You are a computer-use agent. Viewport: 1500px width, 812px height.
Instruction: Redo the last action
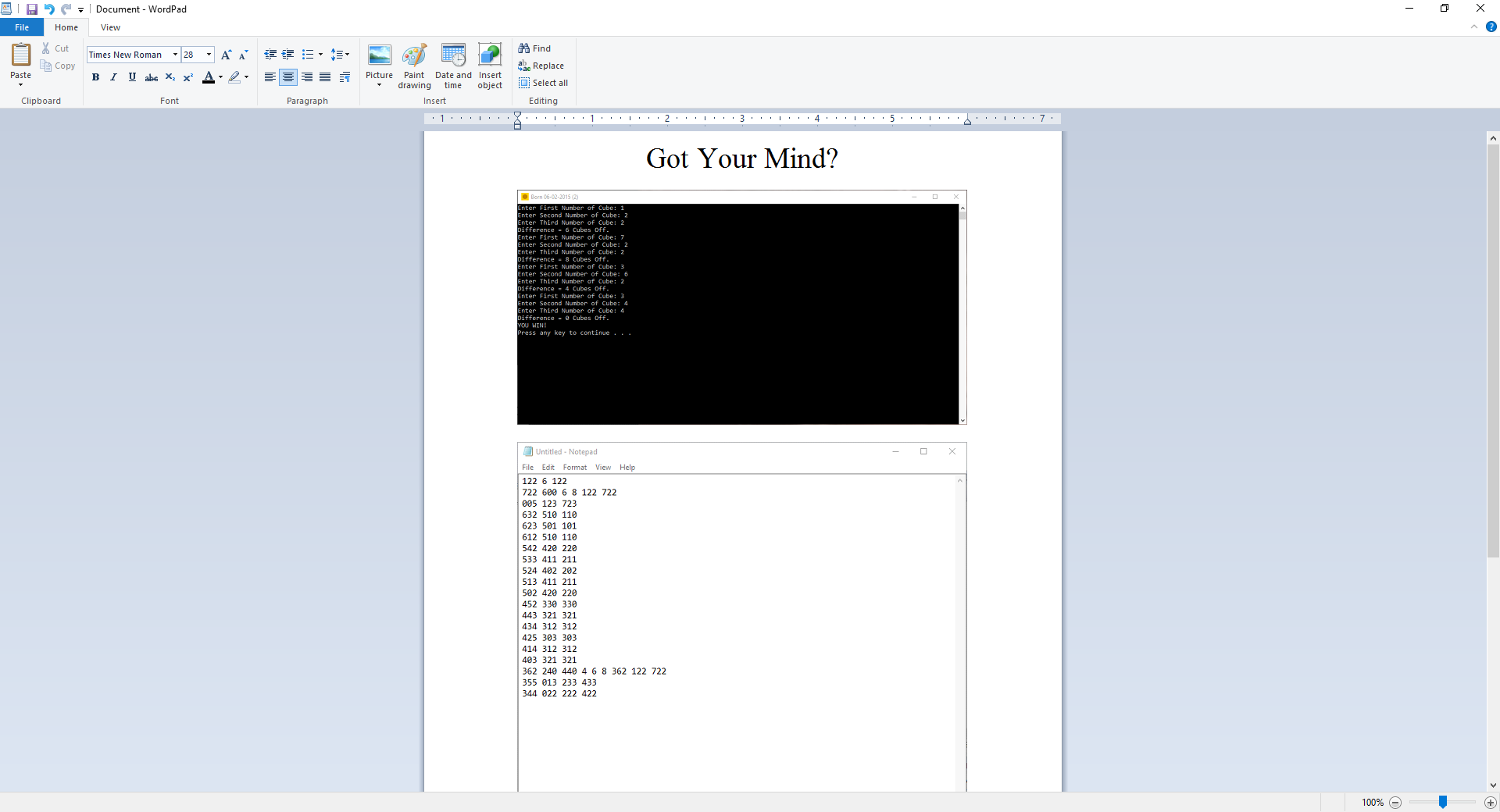point(66,9)
